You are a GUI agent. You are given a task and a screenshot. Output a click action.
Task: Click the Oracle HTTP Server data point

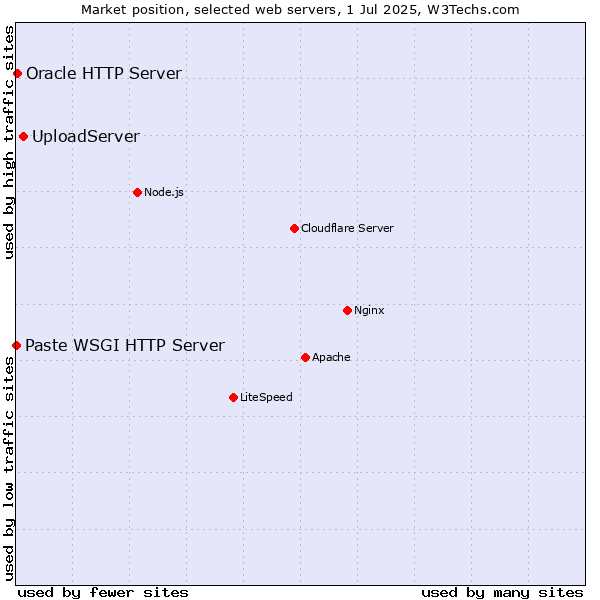click(x=17, y=73)
